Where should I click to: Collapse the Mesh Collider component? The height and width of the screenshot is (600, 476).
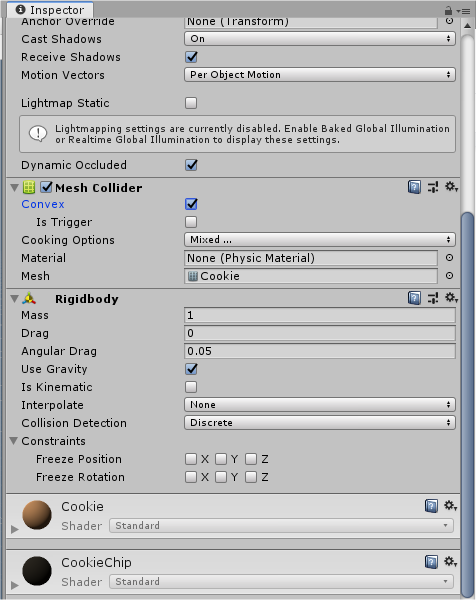pos(15,188)
